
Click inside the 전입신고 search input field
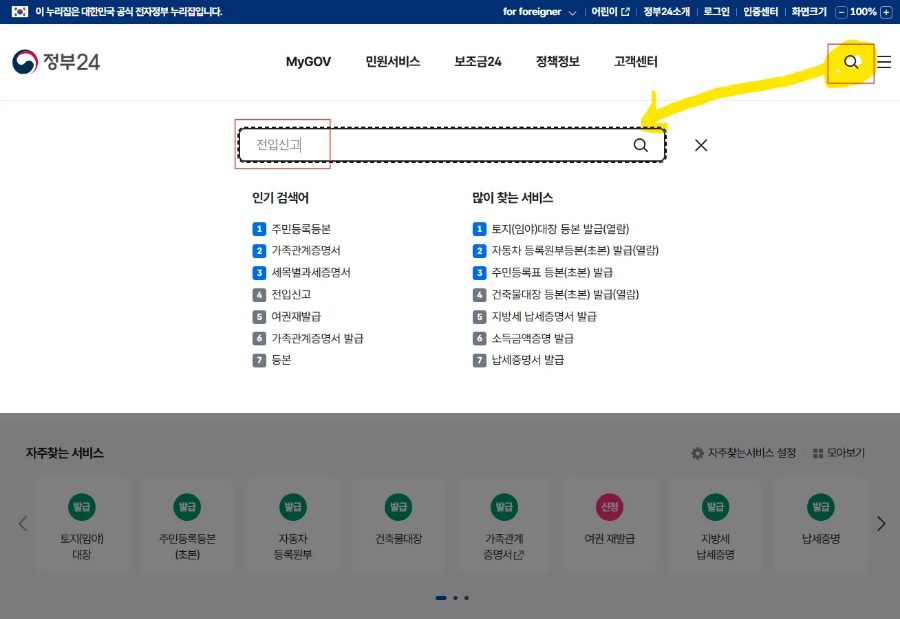coord(283,144)
